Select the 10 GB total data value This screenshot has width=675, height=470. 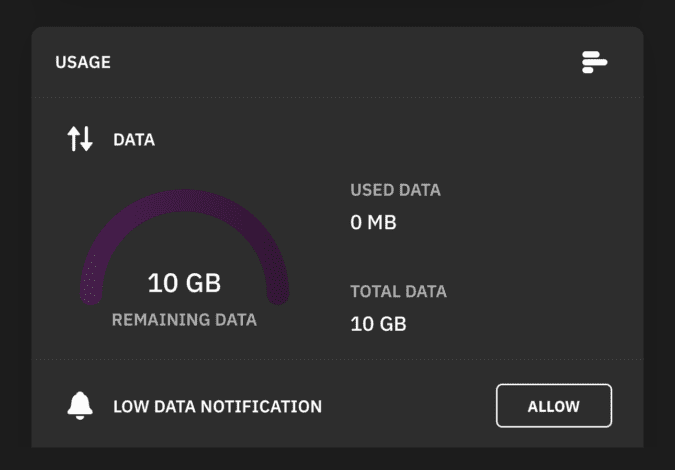[x=378, y=324]
